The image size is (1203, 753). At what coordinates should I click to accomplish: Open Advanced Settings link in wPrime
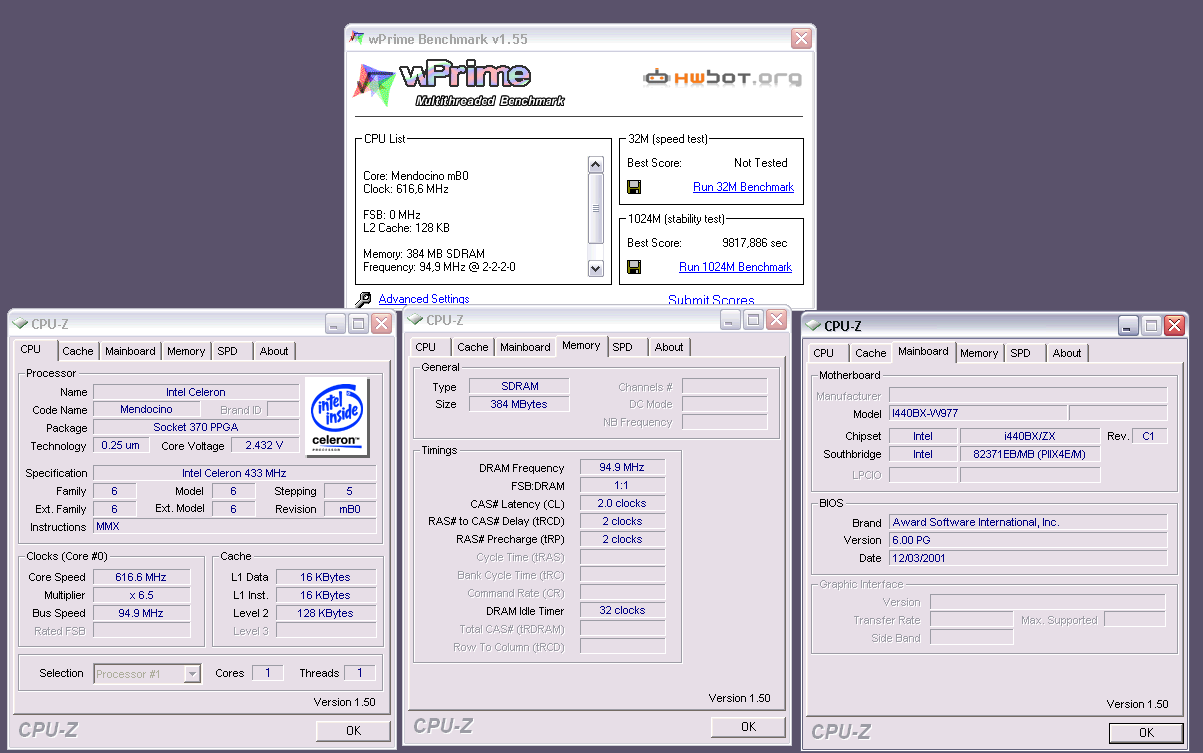click(424, 299)
